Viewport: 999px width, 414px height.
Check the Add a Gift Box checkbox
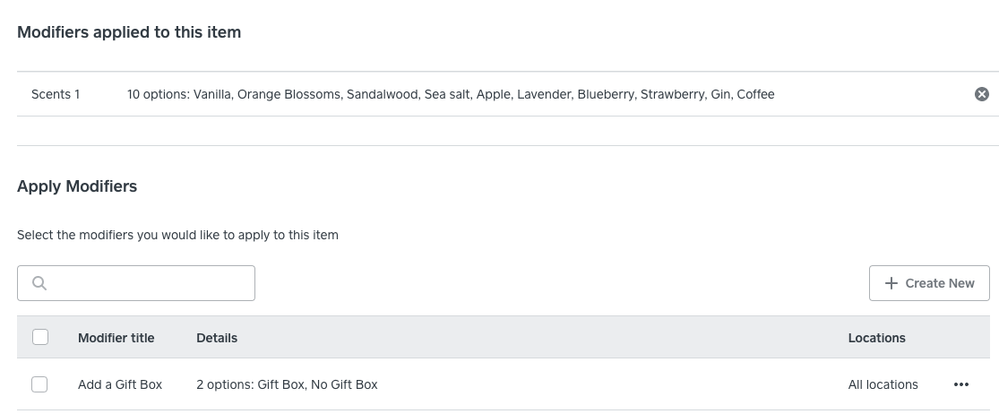tap(40, 384)
